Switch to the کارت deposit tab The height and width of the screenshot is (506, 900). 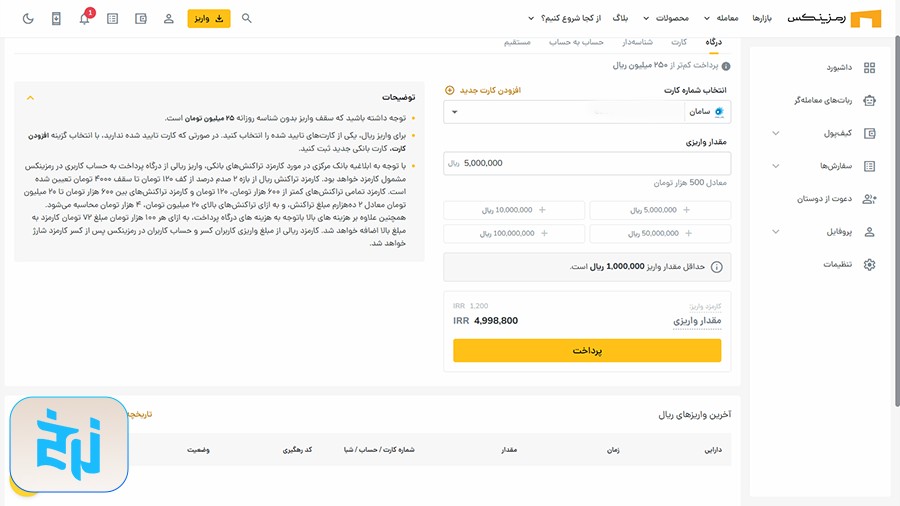click(x=679, y=42)
